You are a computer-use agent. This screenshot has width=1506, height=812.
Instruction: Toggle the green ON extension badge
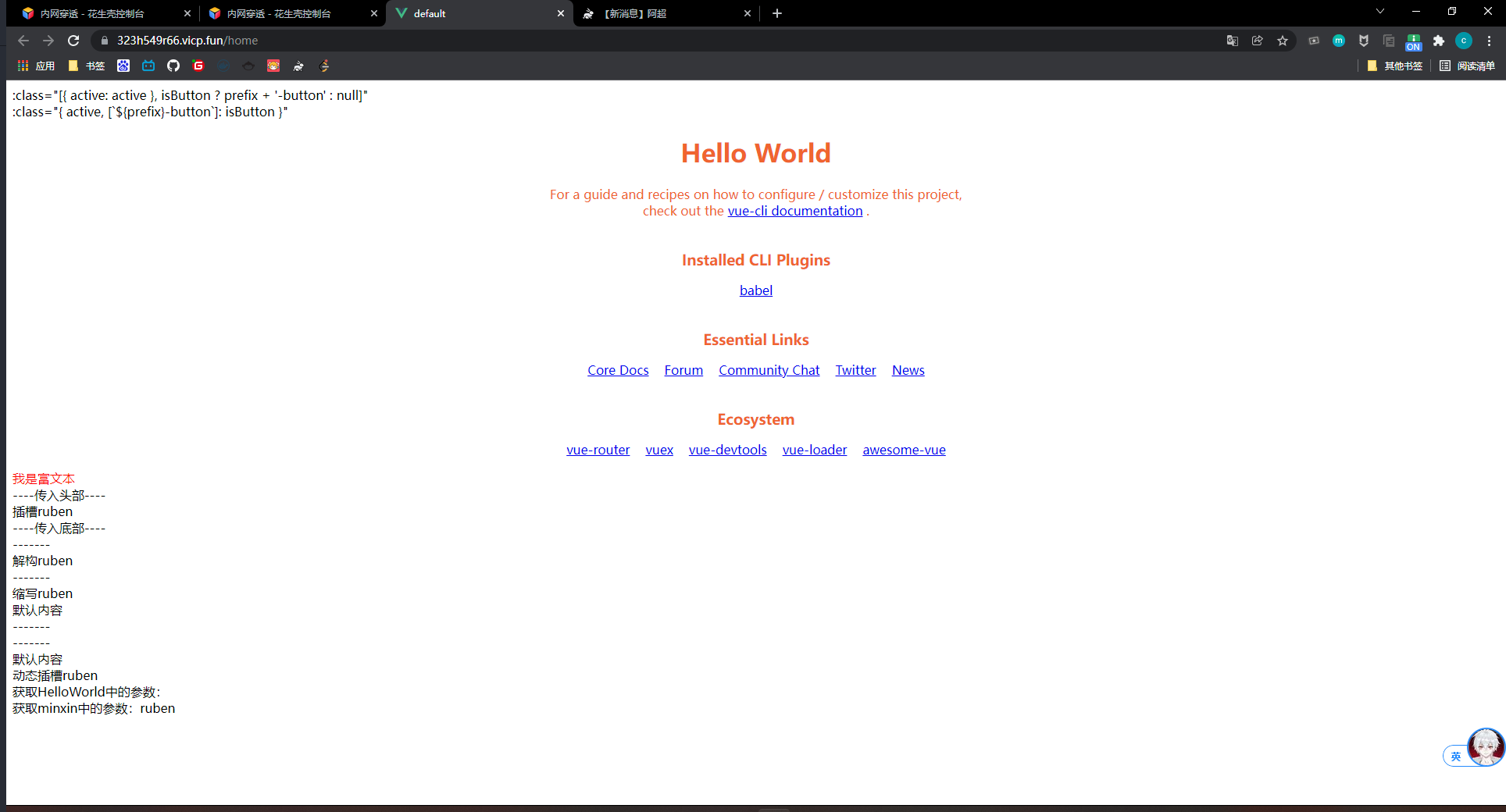coord(1414,41)
